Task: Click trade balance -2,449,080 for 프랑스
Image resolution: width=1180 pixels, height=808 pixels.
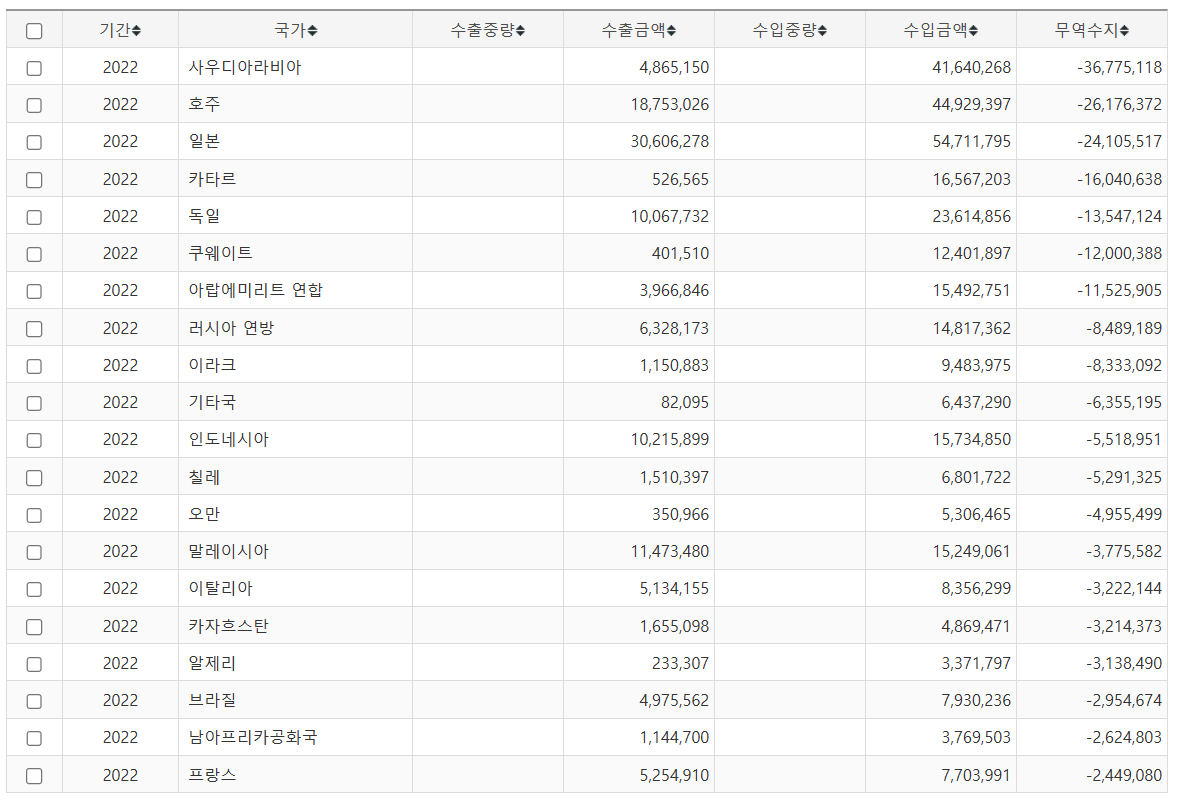Action: [1124, 775]
